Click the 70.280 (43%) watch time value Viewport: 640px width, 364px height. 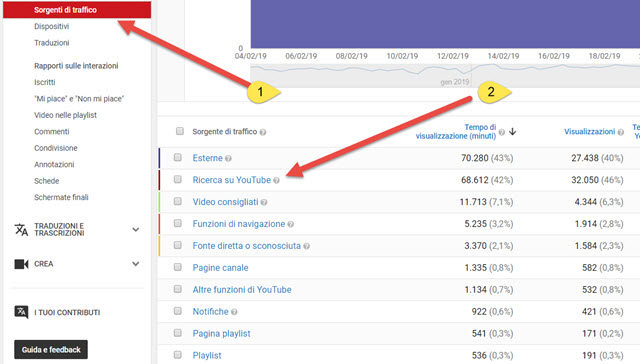(487, 158)
